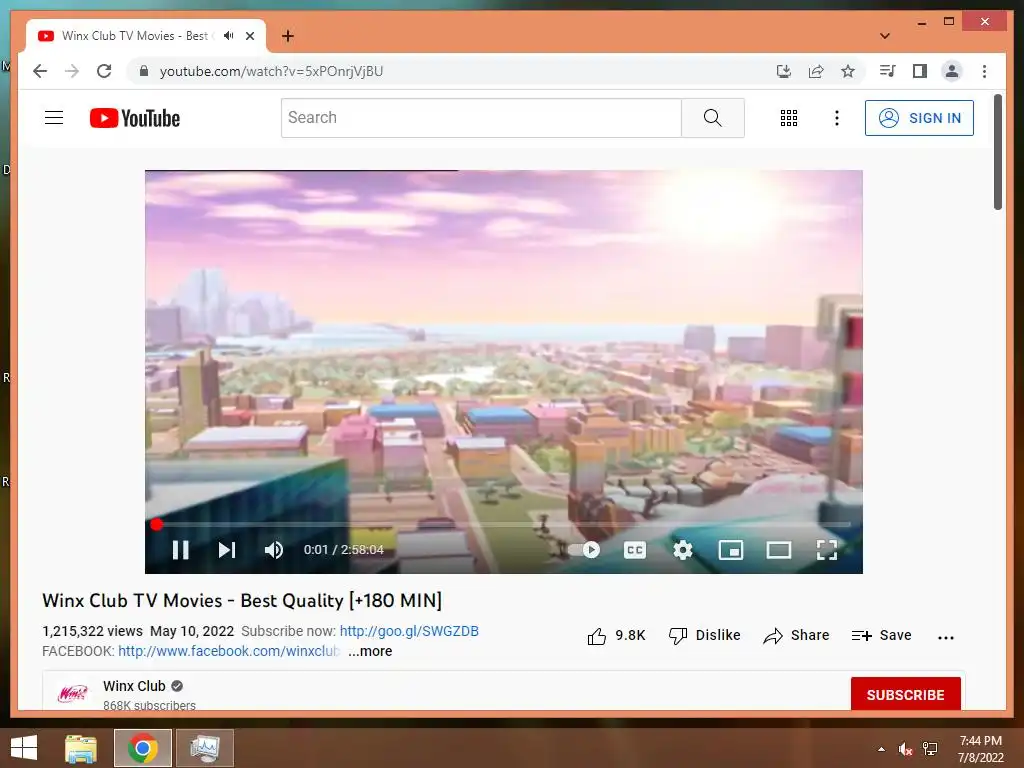This screenshot has height=768, width=1024.
Task: Click Chrome taskbar icon
Action: click(x=143, y=748)
